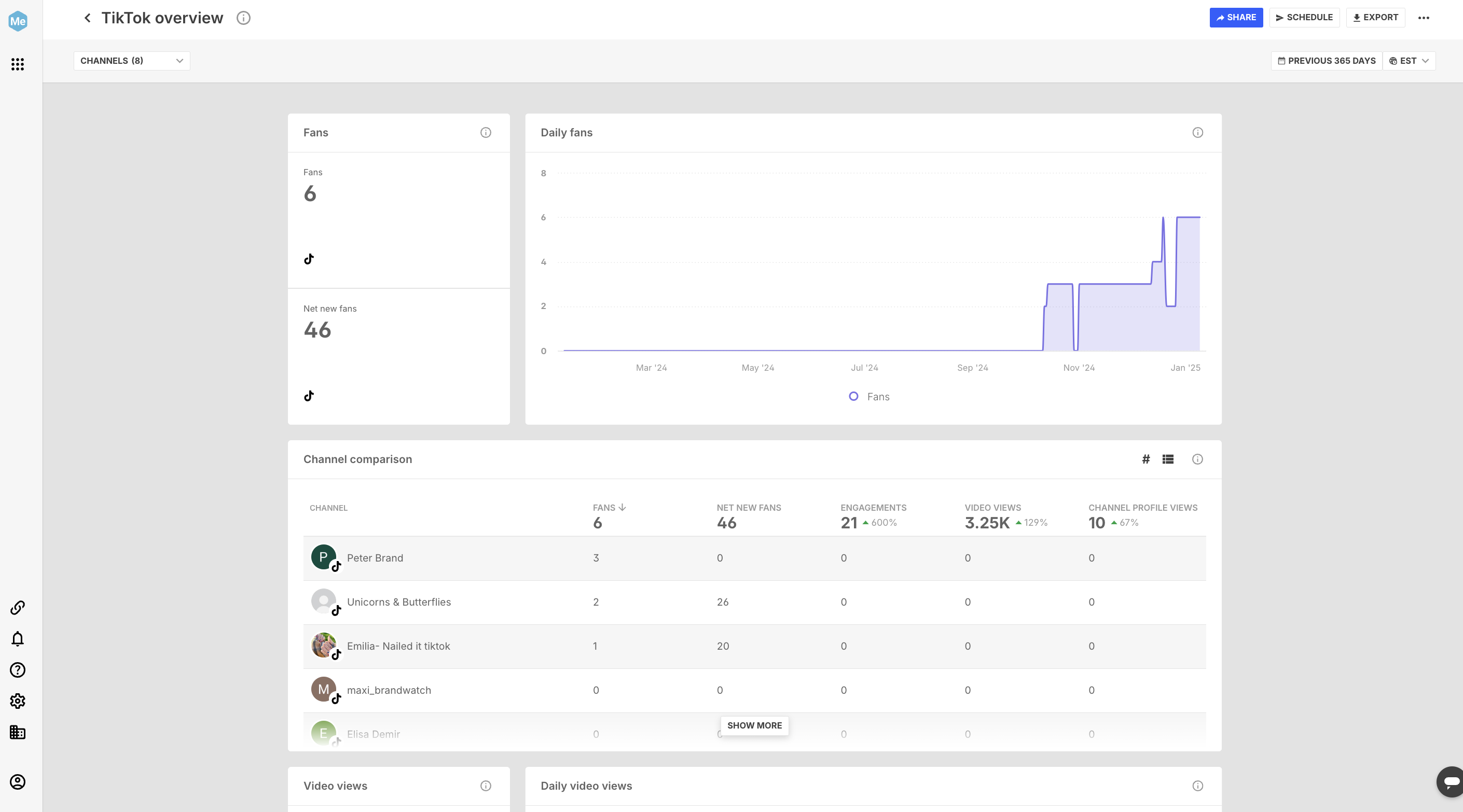
Task: Click the SHARE button
Action: [1236, 18]
